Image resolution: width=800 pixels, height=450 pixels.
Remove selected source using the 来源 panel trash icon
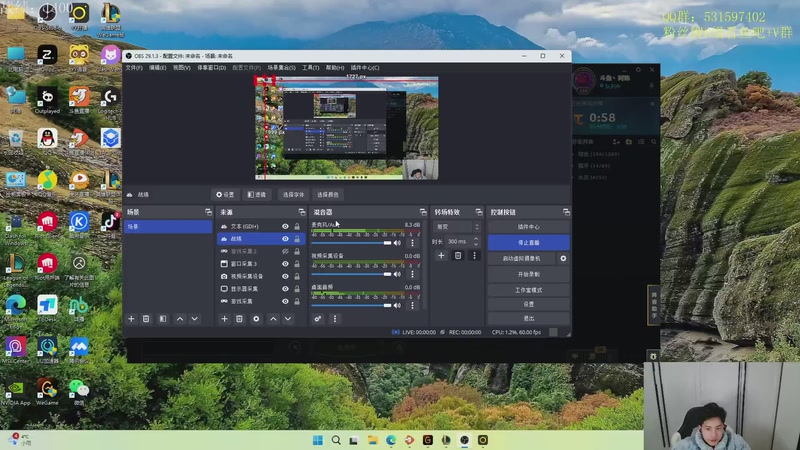(x=239, y=319)
